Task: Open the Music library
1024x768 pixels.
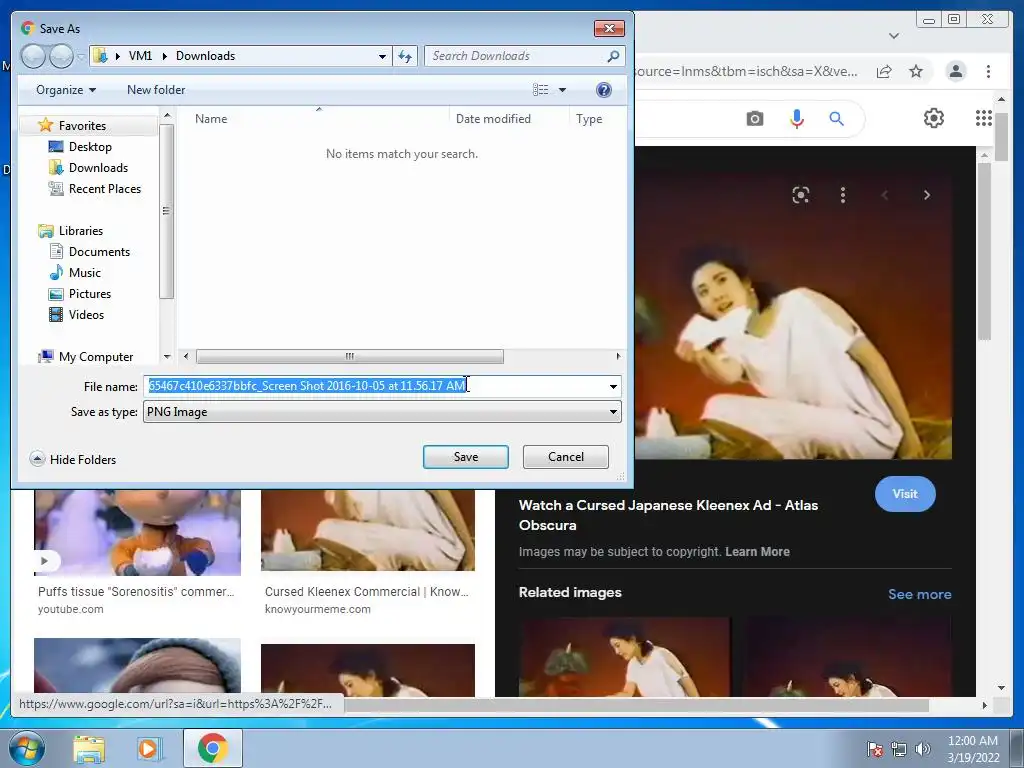Action: [84, 272]
